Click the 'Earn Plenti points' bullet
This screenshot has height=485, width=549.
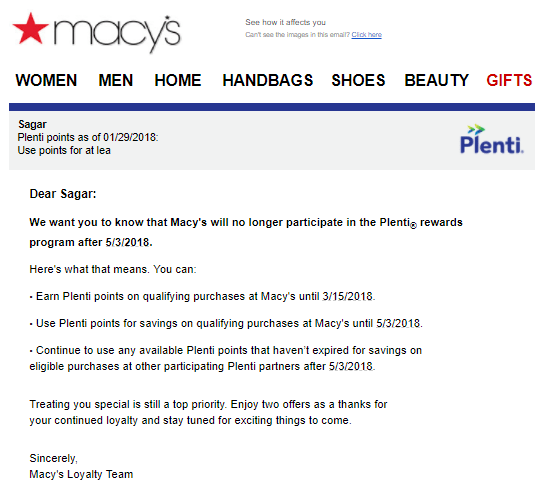[202, 296]
